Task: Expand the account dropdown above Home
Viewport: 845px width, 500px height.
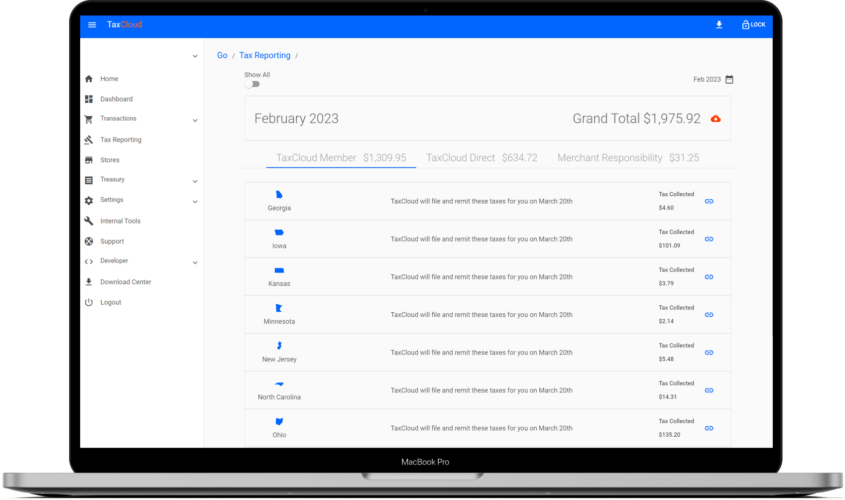Action: click(x=195, y=56)
